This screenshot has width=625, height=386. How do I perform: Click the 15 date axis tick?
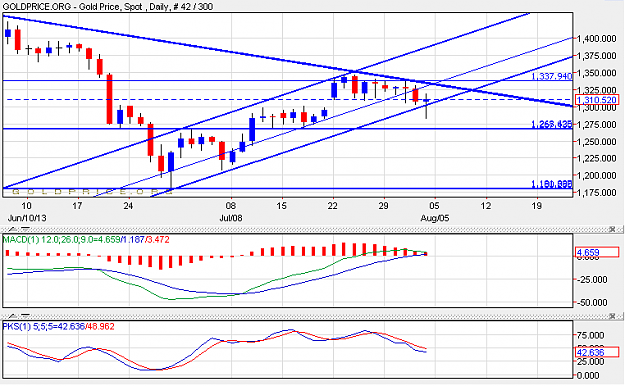pos(281,206)
